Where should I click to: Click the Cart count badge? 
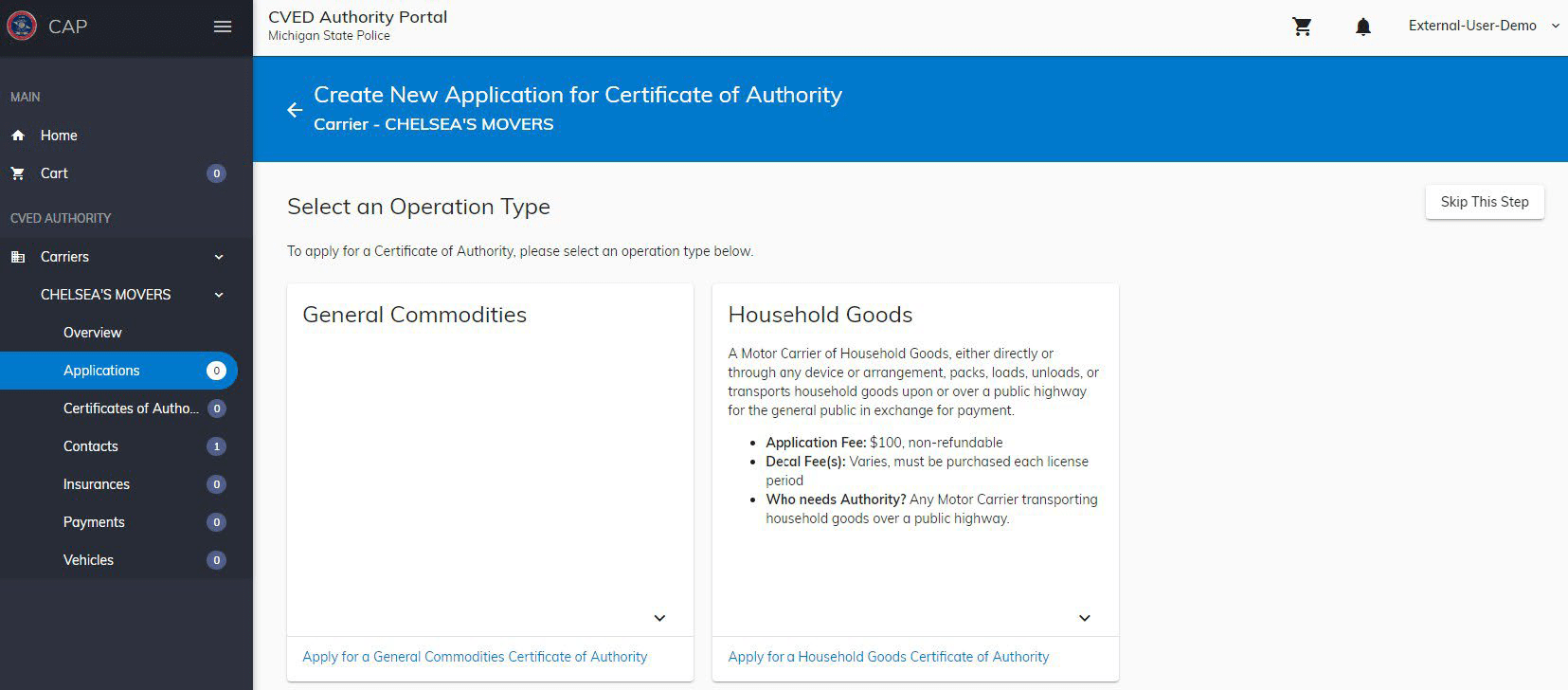pos(216,173)
